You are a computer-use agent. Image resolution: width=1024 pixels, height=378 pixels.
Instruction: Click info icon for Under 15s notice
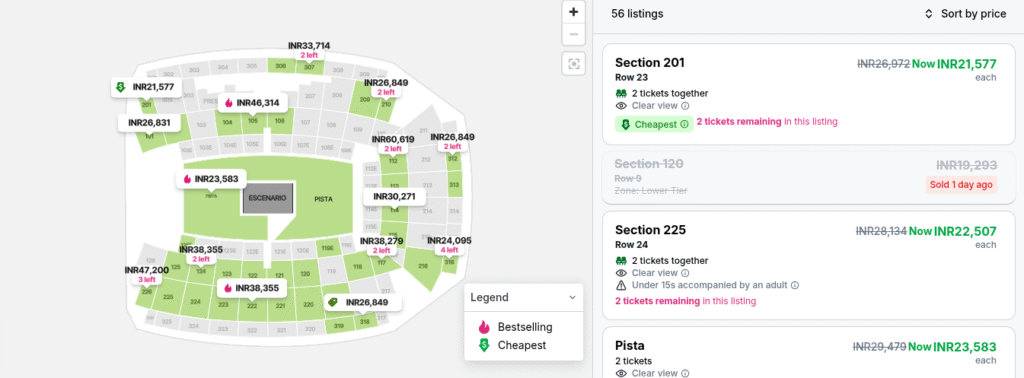[x=795, y=285]
